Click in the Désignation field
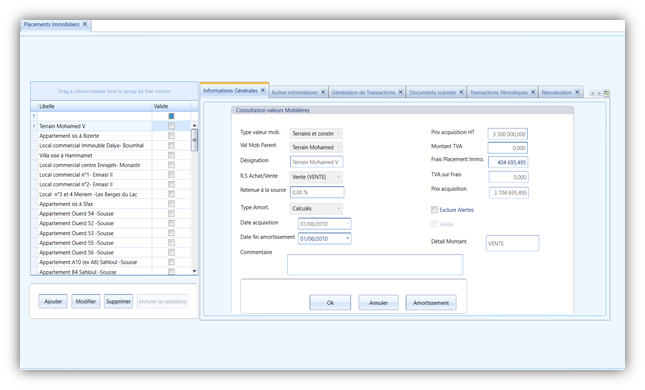 [x=316, y=162]
